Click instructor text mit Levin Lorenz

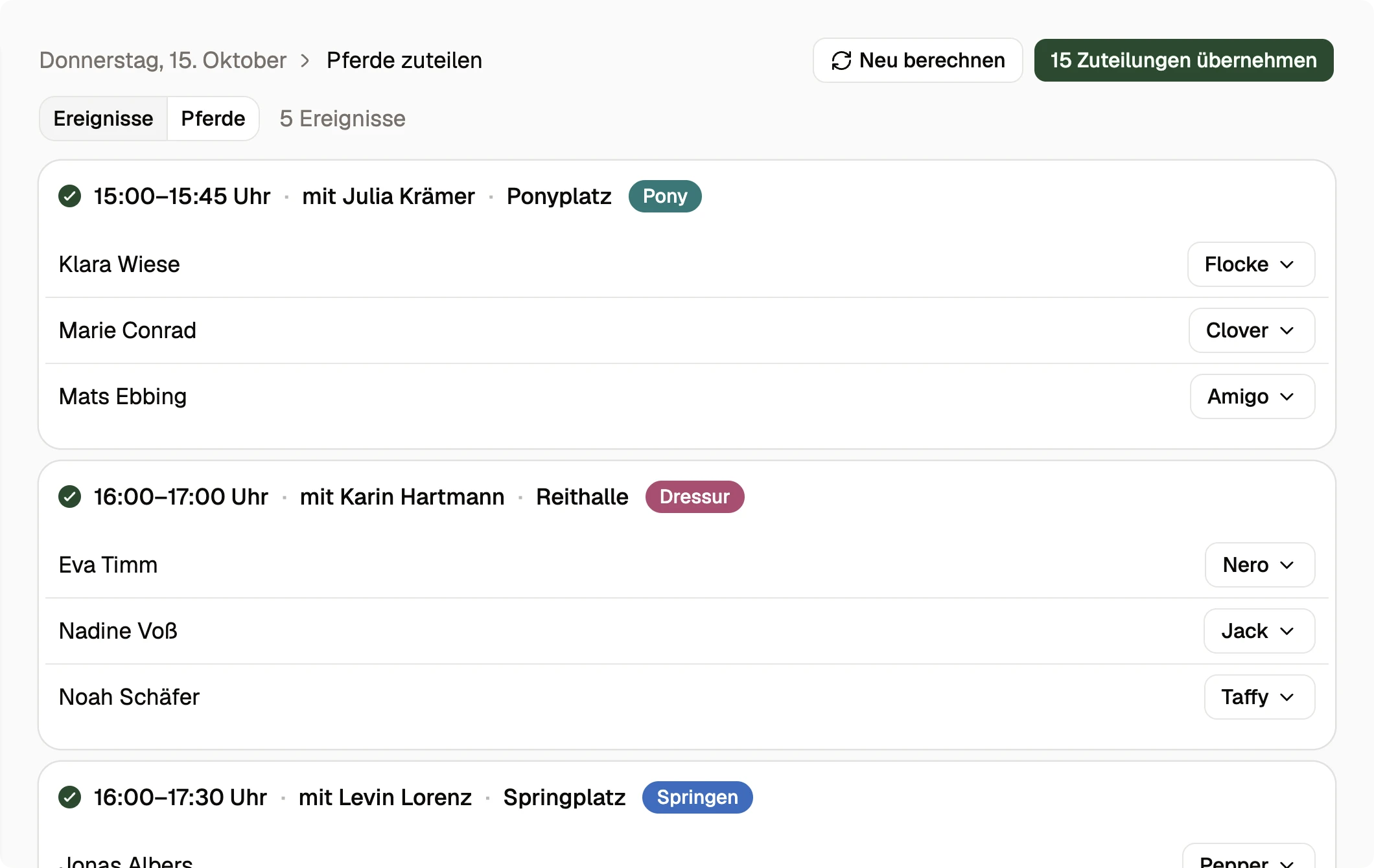point(385,797)
